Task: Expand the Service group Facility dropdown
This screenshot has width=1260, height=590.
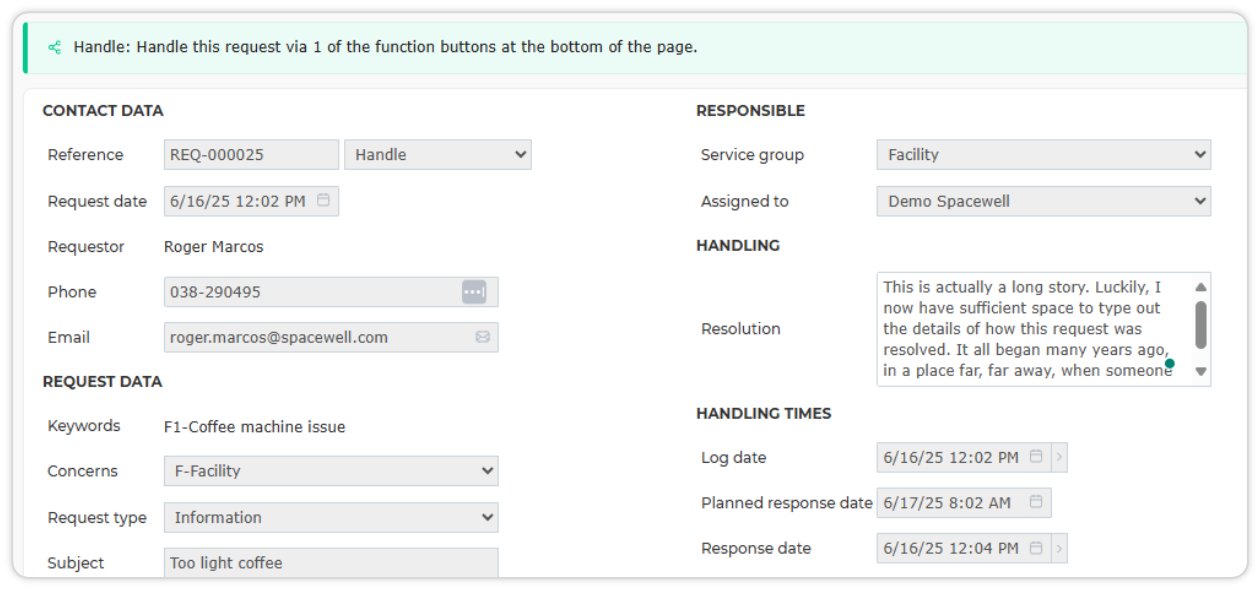Action: click(1044, 155)
